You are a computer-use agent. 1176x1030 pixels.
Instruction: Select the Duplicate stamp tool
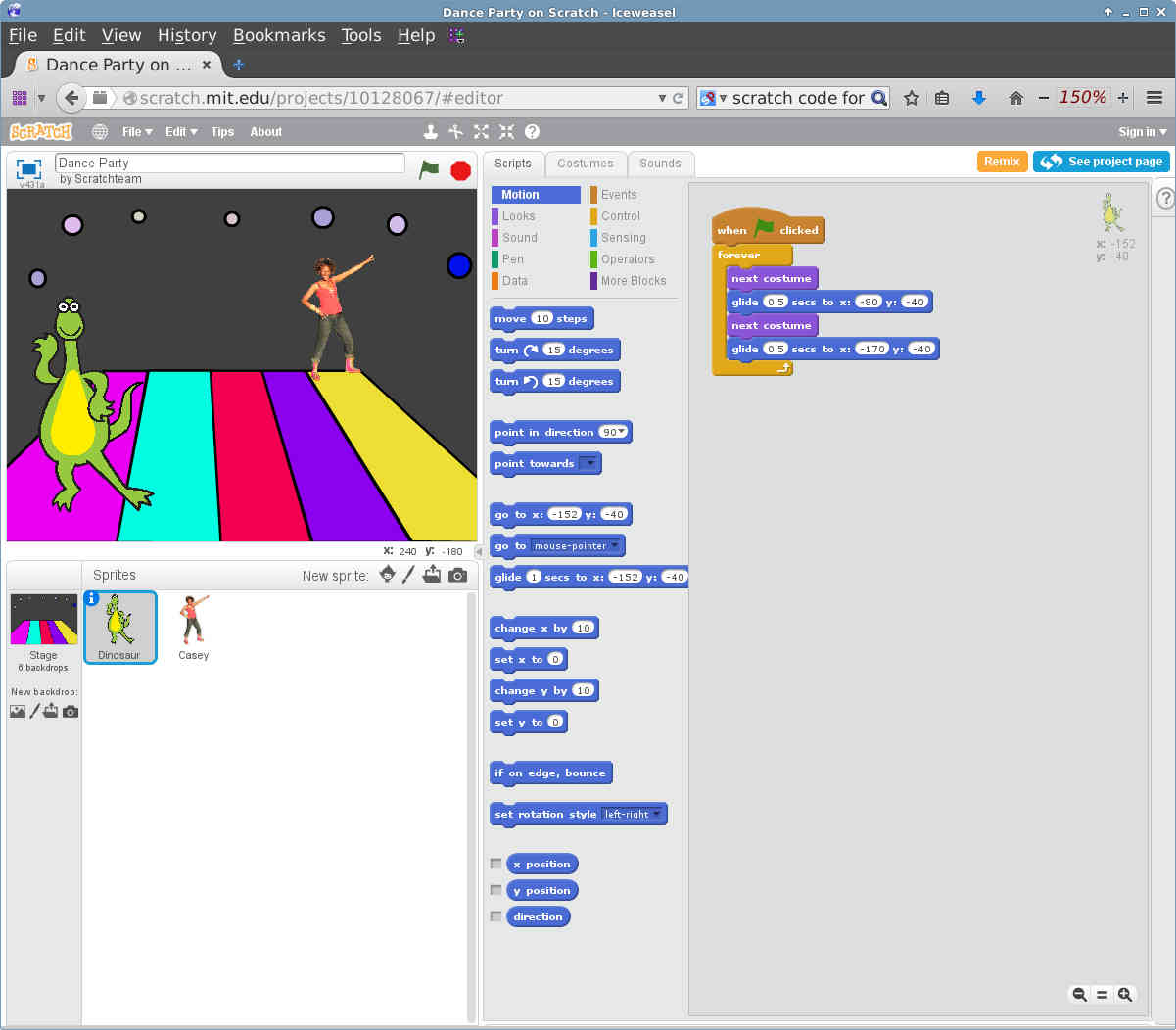point(430,131)
